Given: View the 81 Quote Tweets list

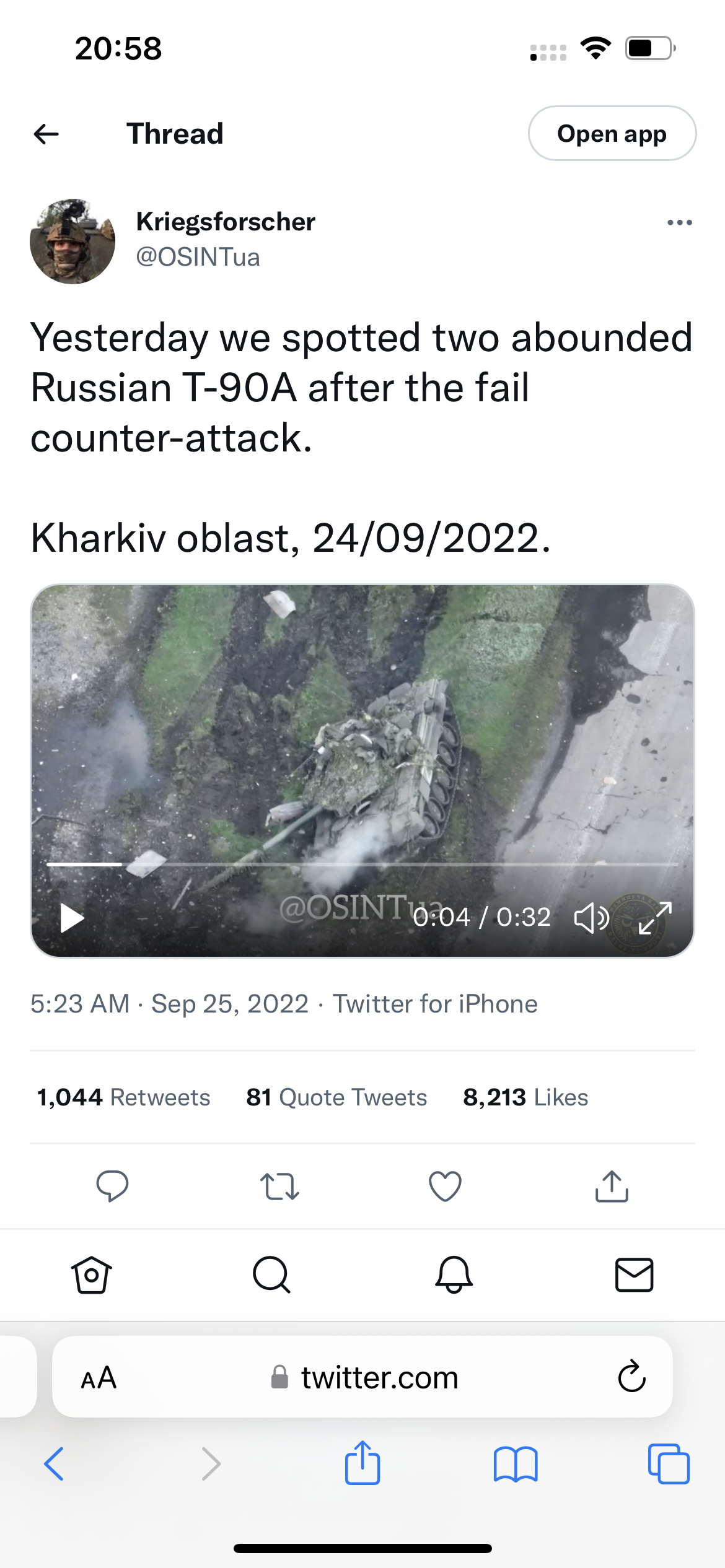Looking at the screenshot, I should tap(336, 1097).
